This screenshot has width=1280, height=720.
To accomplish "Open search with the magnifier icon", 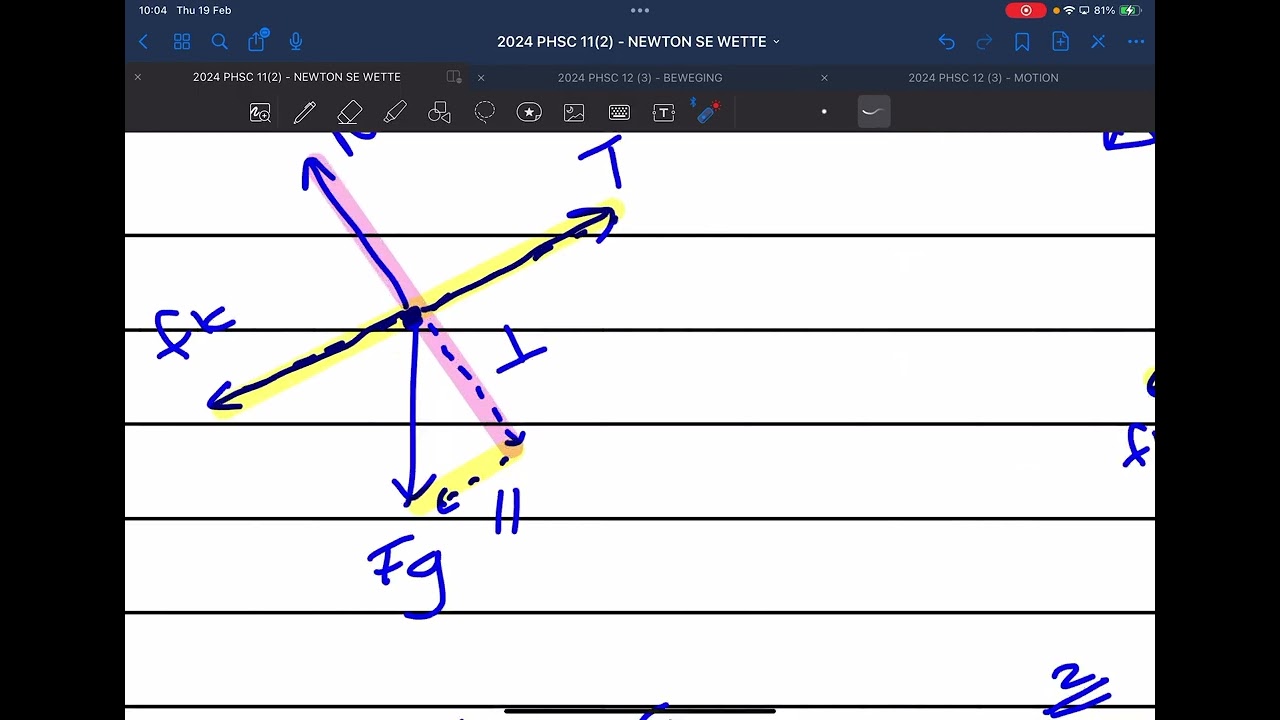I will click(x=220, y=42).
